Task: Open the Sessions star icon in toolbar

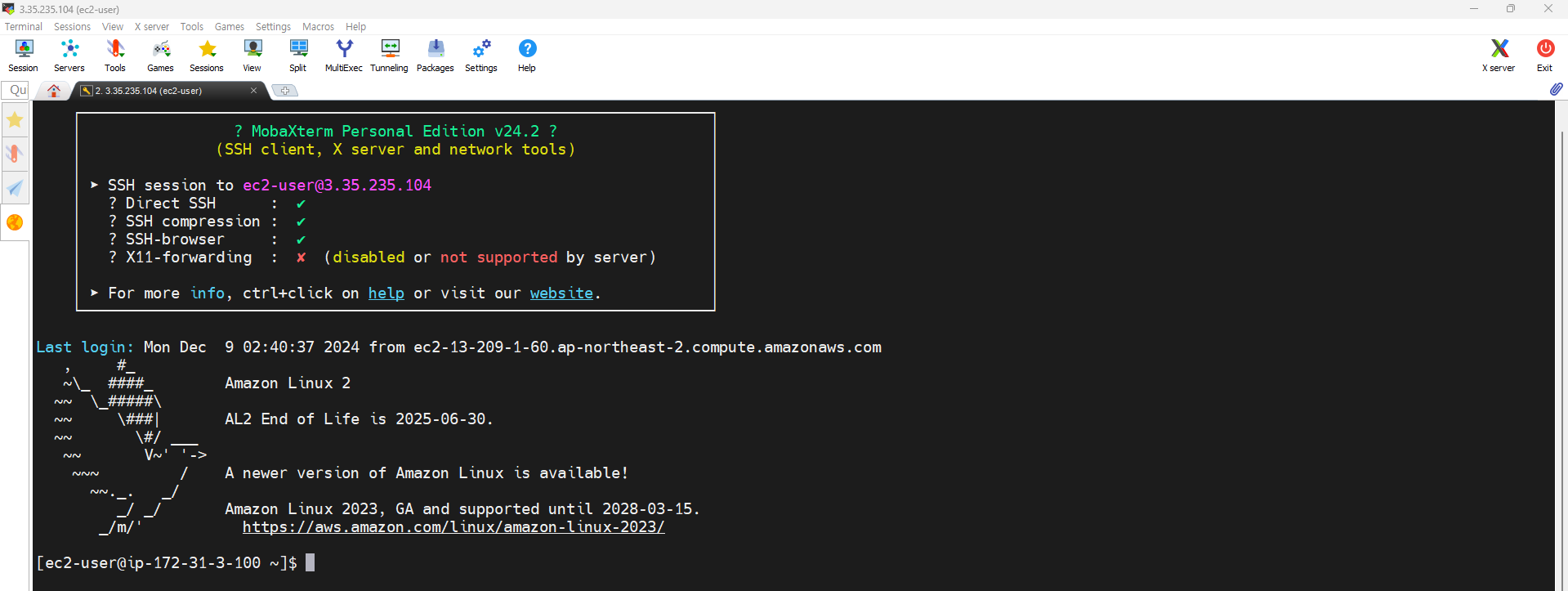Action: [207, 56]
